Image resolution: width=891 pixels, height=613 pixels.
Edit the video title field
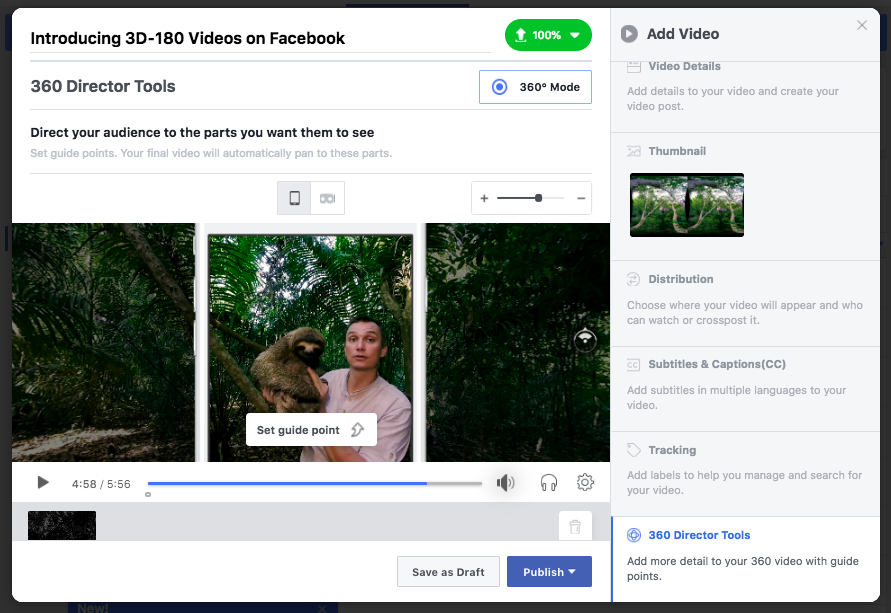click(260, 38)
